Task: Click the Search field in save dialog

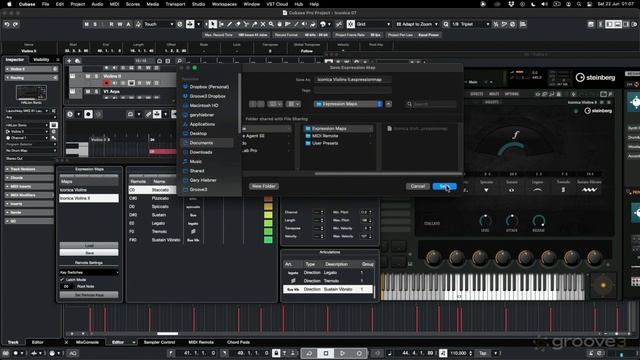Action: (x=431, y=104)
